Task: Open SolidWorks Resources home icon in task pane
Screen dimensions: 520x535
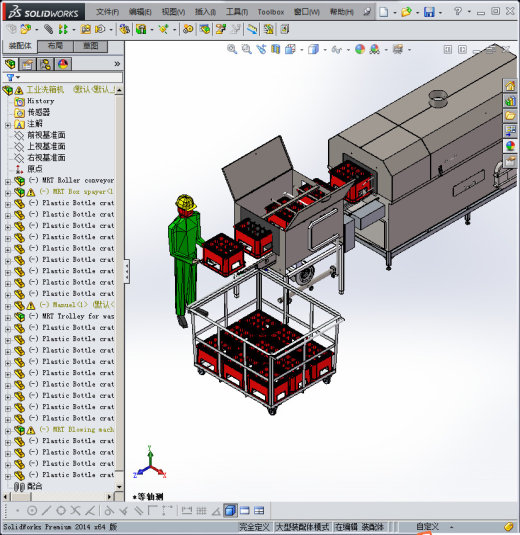Action: (x=510, y=86)
